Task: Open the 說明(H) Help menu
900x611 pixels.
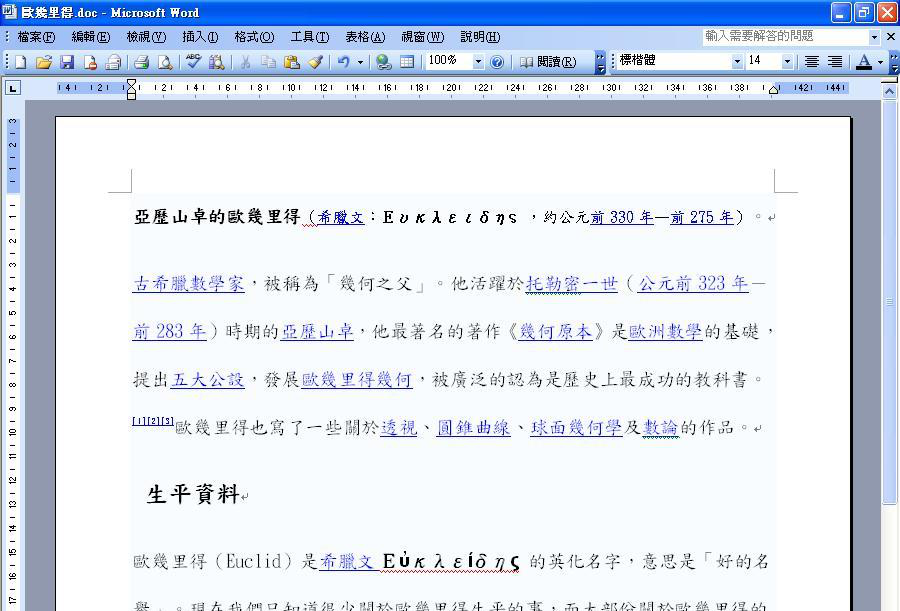Action: (480, 37)
